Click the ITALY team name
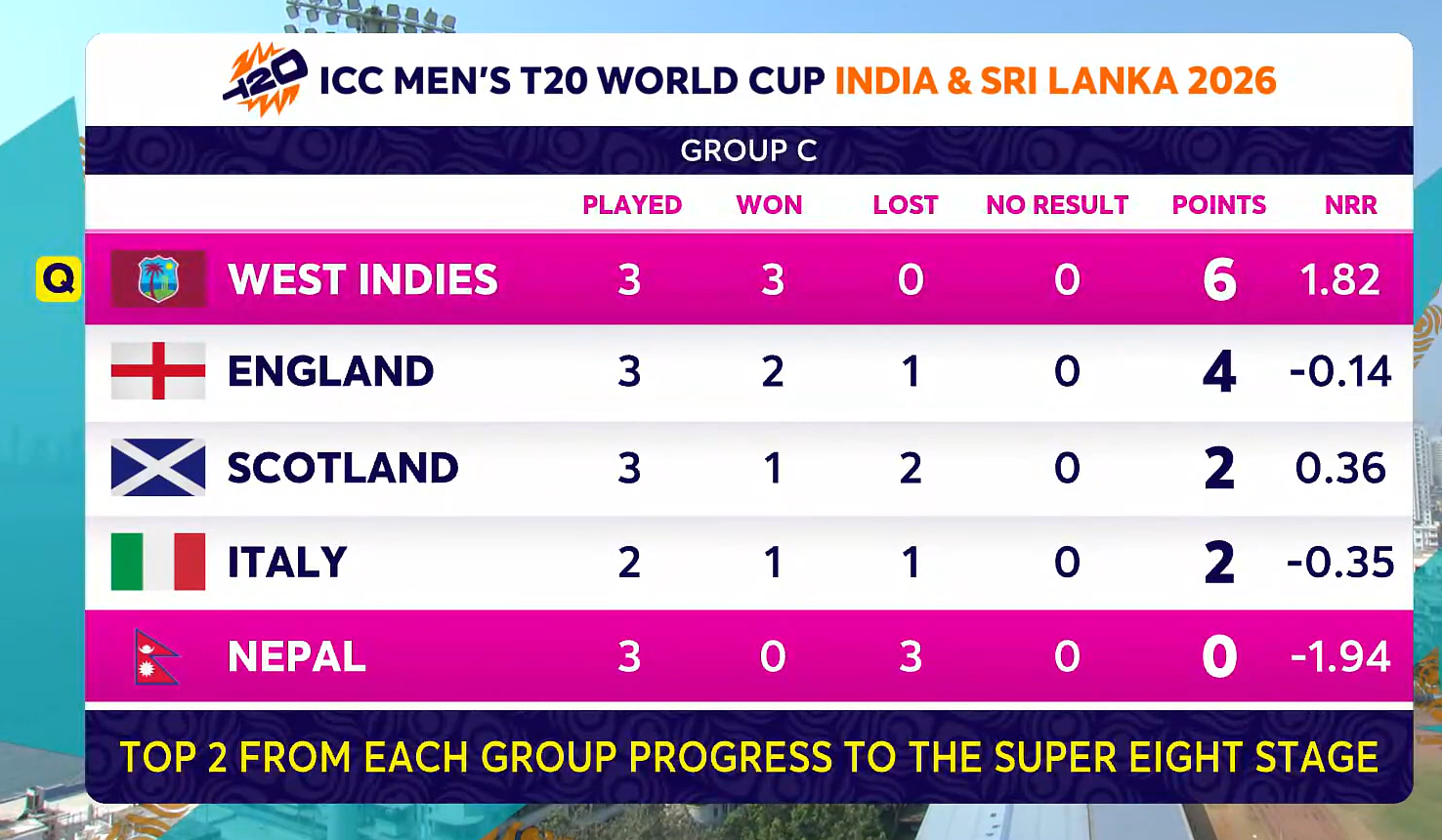Image resolution: width=1442 pixels, height=840 pixels. pyautogui.click(x=287, y=563)
